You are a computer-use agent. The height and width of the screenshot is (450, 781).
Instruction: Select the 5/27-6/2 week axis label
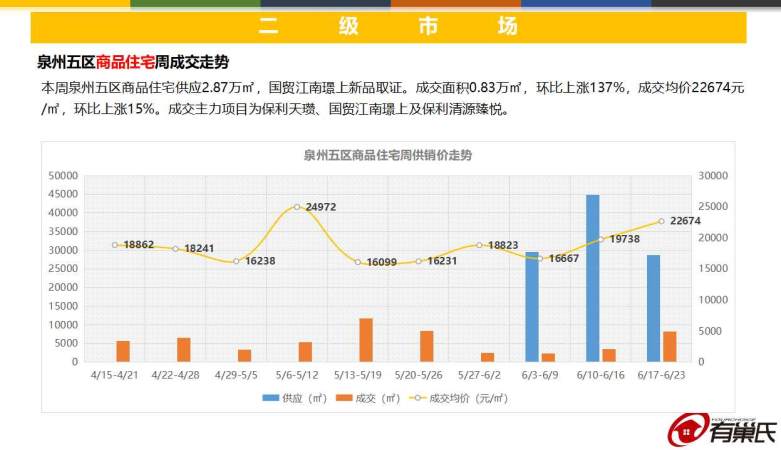[479, 375]
